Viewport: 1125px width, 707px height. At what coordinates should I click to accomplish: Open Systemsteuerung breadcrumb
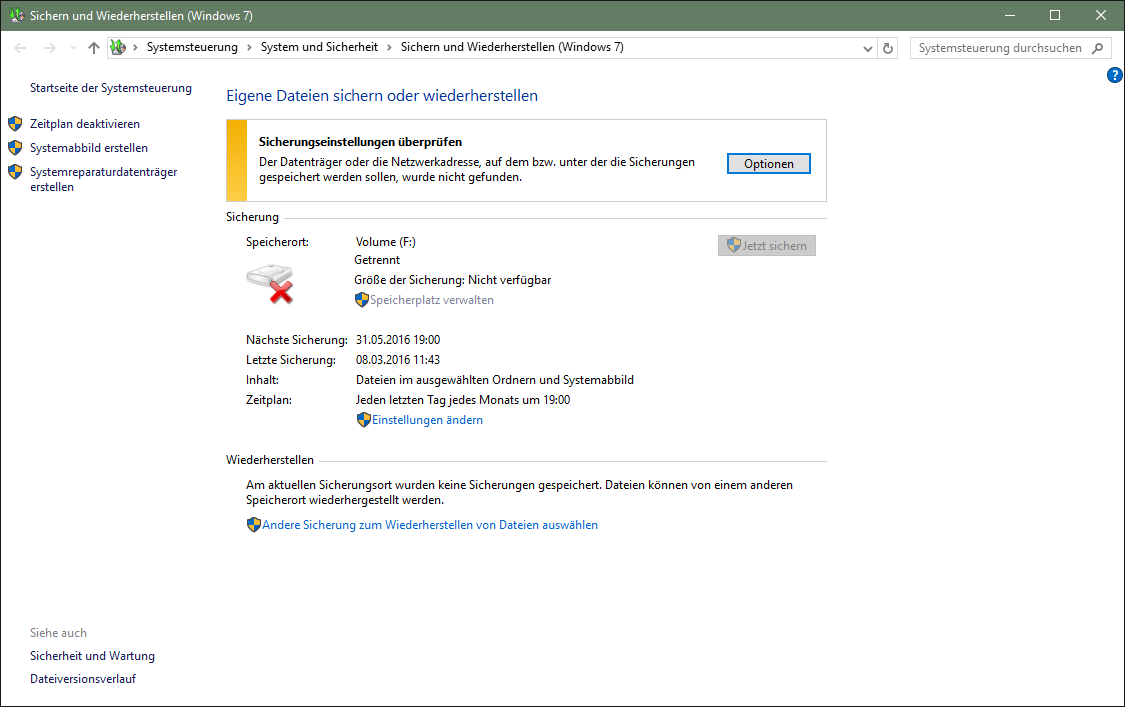click(x=192, y=47)
